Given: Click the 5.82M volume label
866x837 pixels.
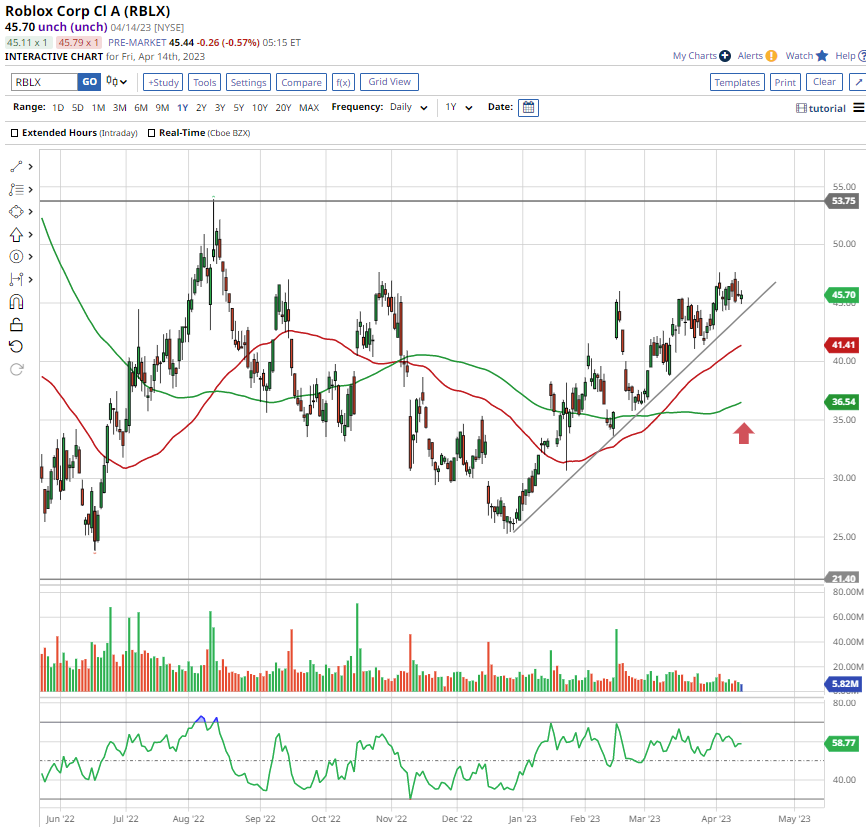Looking at the screenshot, I should click(843, 684).
